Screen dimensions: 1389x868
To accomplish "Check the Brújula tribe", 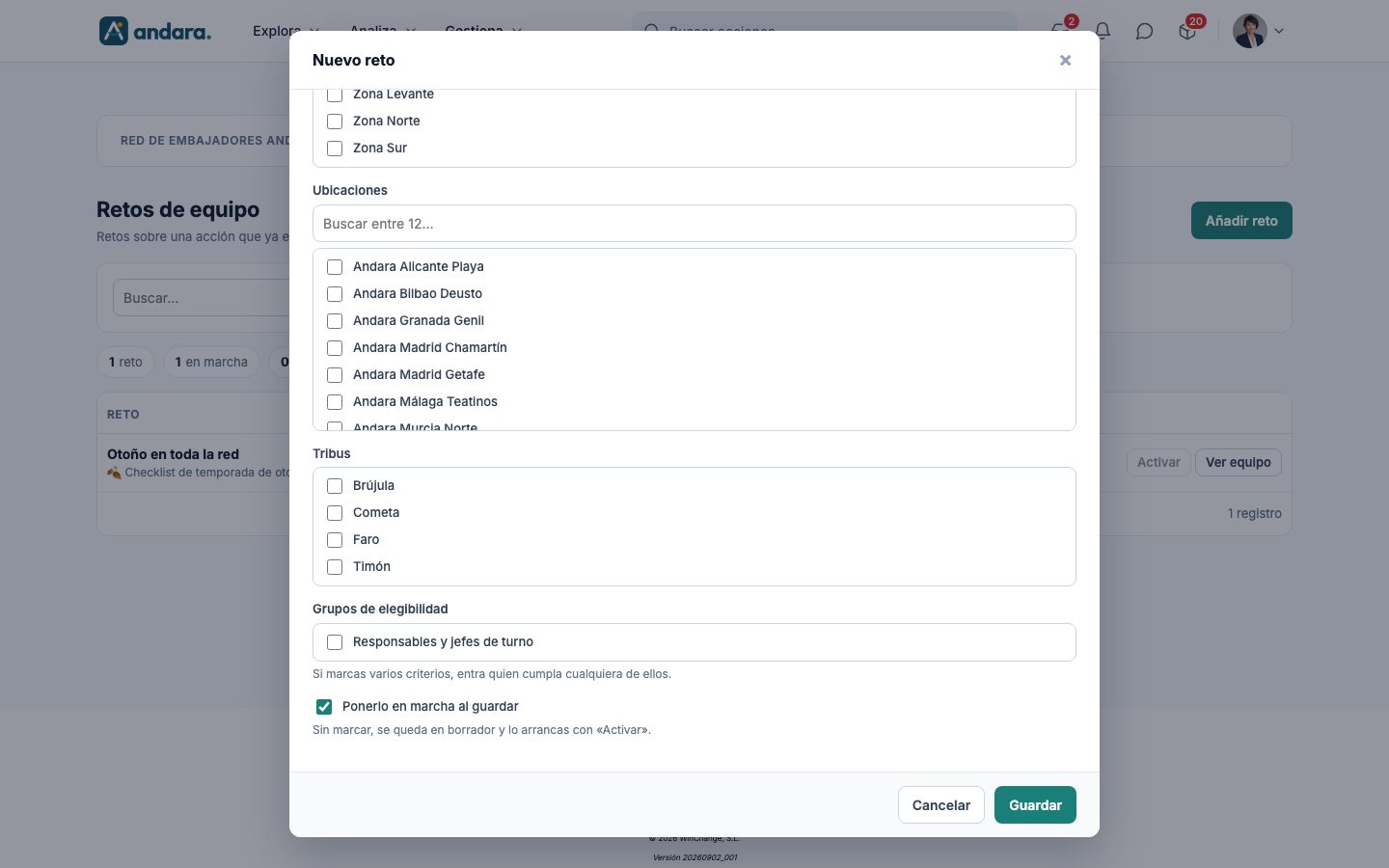I will [335, 486].
